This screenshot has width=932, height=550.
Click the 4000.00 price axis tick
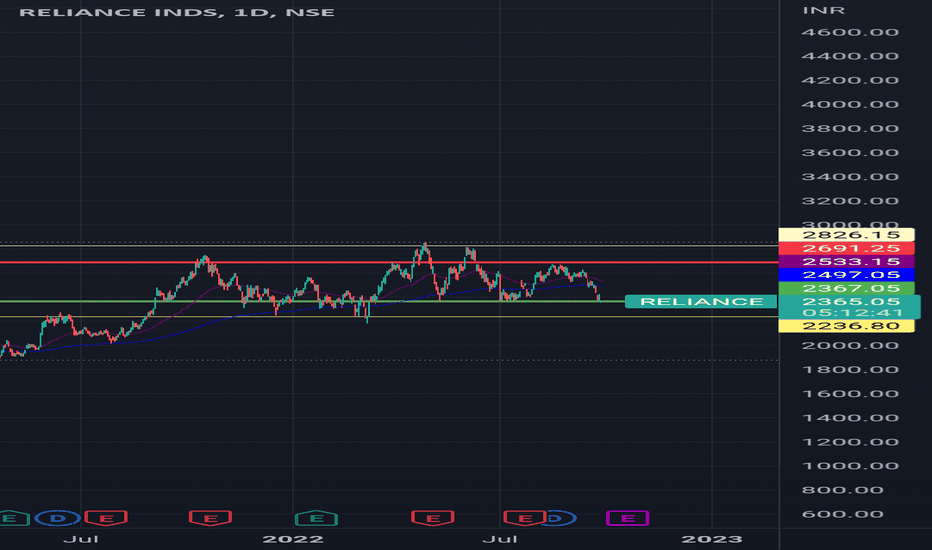pyautogui.click(x=850, y=105)
